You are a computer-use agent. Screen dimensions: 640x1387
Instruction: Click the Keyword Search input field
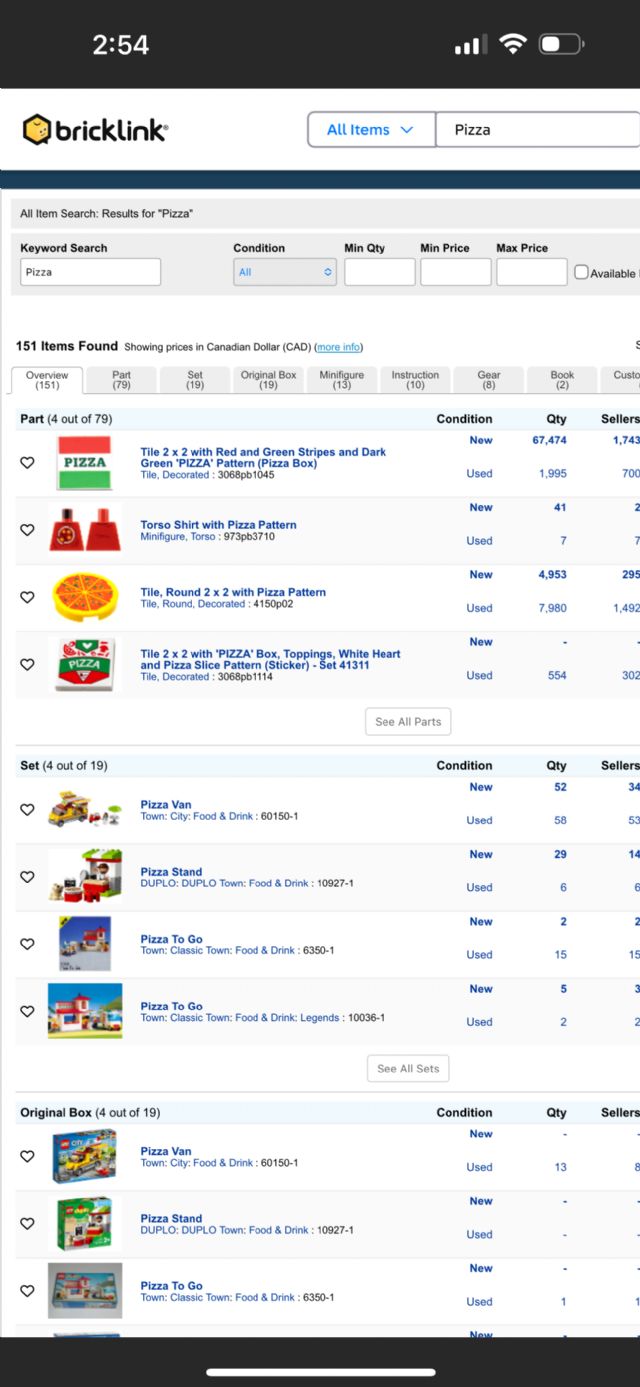click(90, 272)
